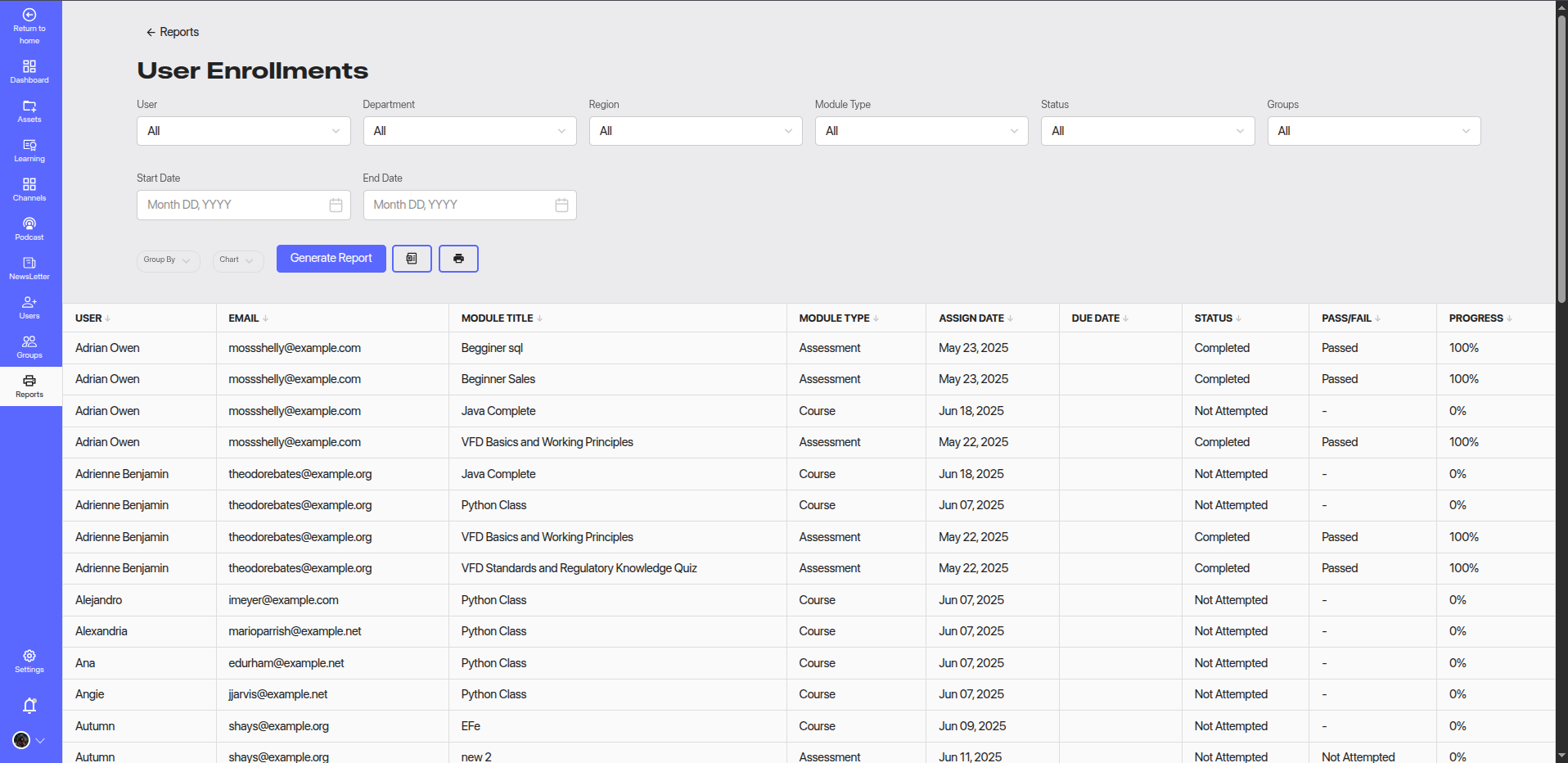Click the export to spreadsheet icon button
Viewport: 1568px width, 763px height.
412,259
